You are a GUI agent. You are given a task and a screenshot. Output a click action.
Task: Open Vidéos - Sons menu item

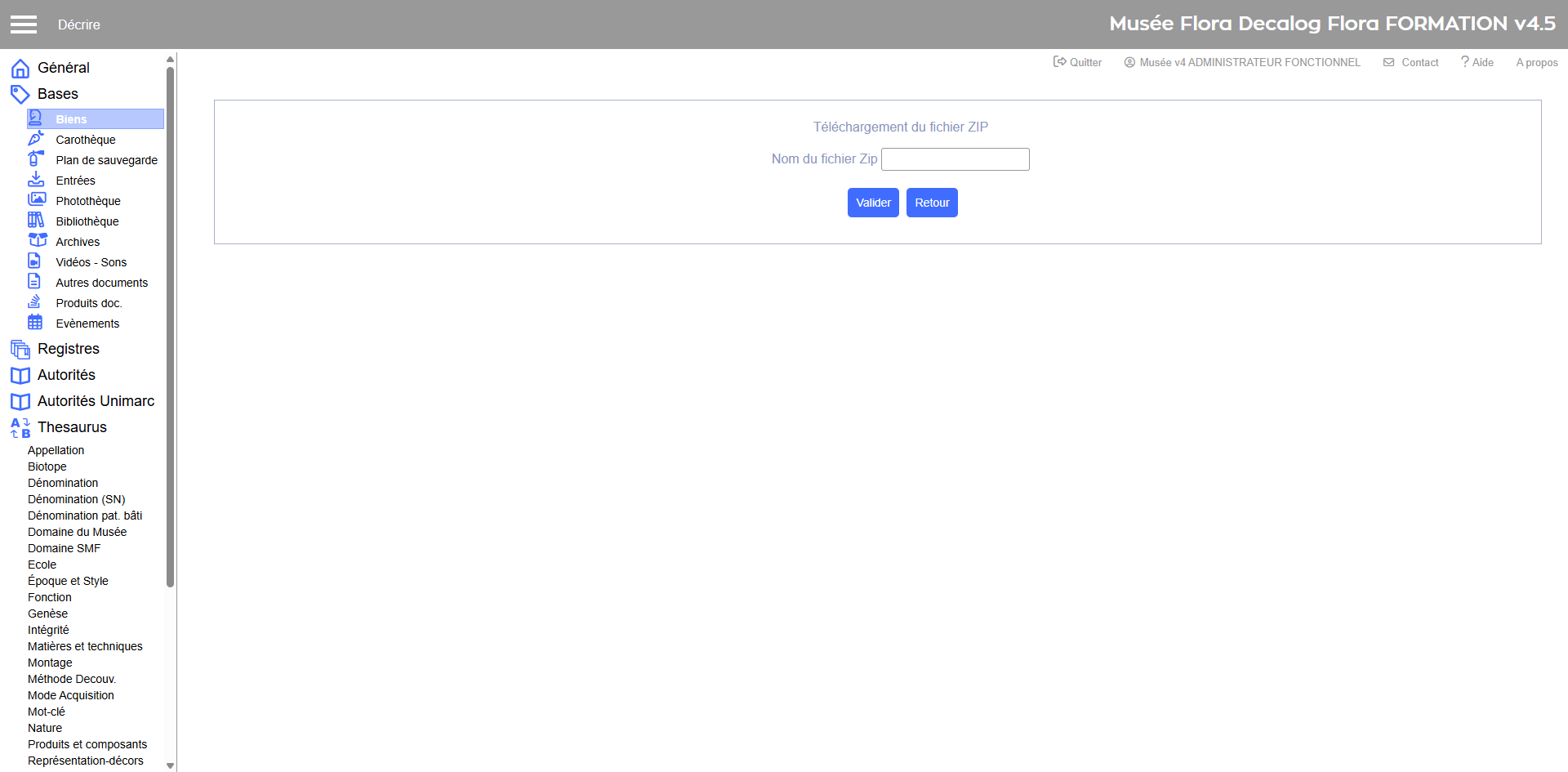pos(91,262)
